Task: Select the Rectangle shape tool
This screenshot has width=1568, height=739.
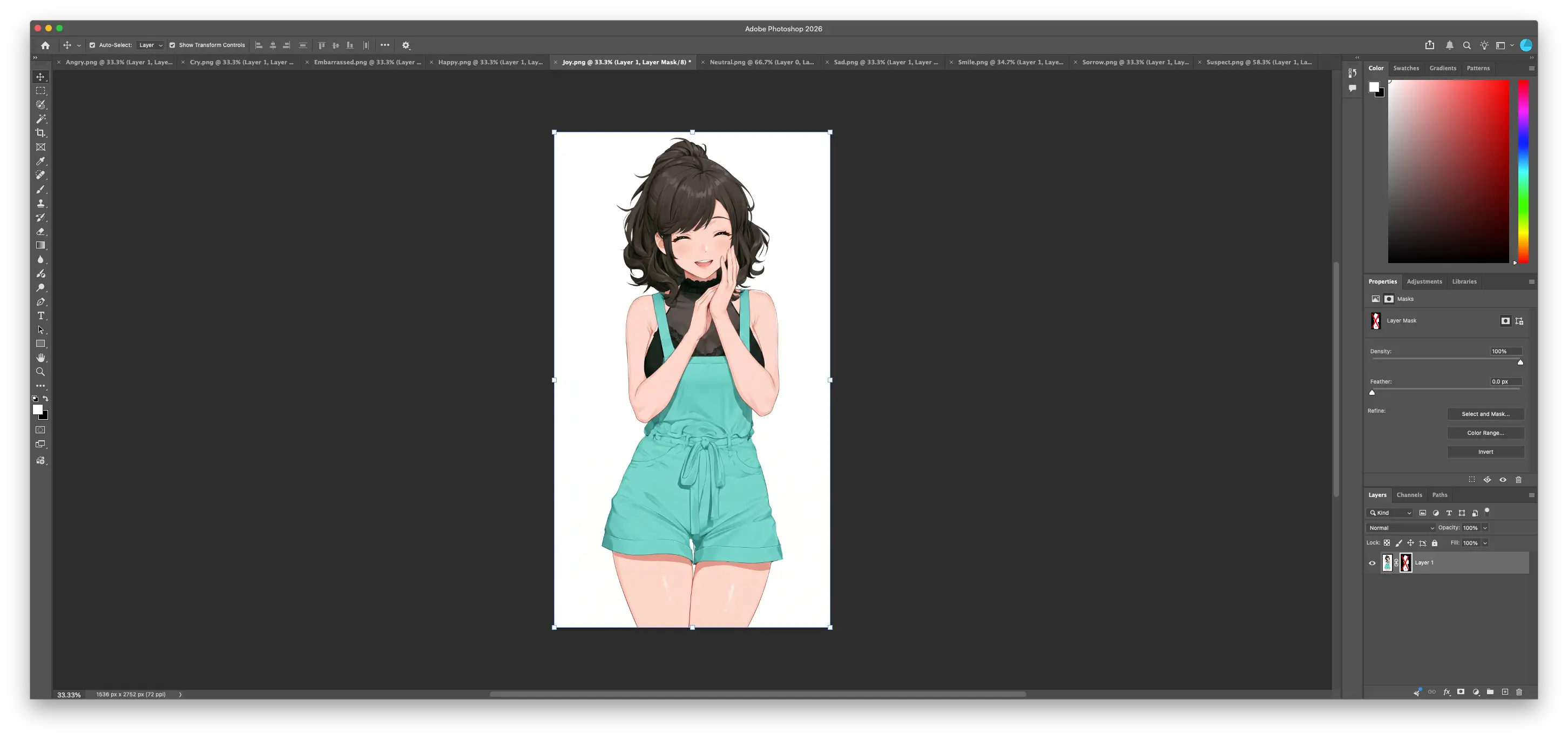Action: coord(40,344)
